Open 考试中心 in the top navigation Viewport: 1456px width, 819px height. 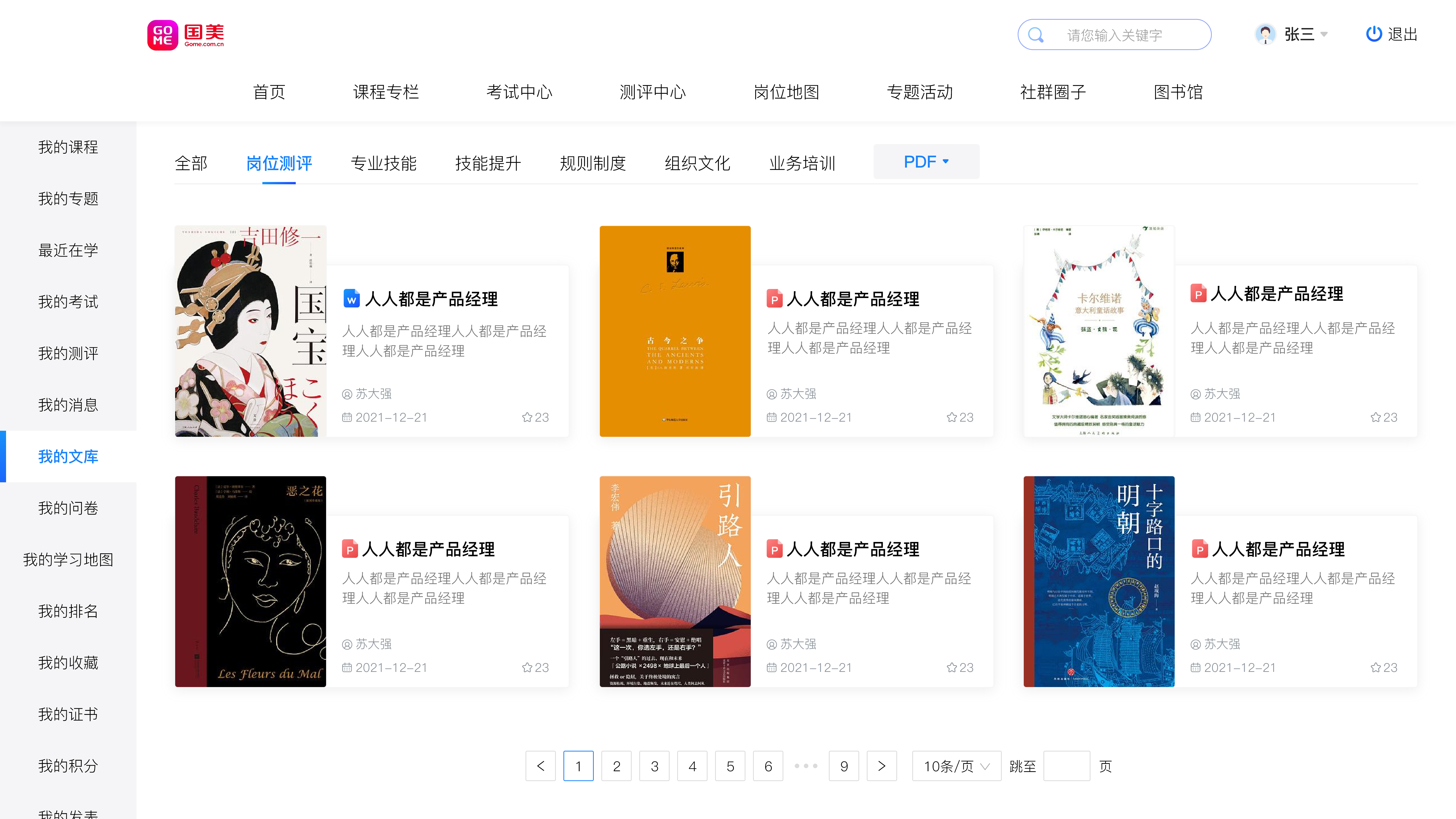click(519, 92)
